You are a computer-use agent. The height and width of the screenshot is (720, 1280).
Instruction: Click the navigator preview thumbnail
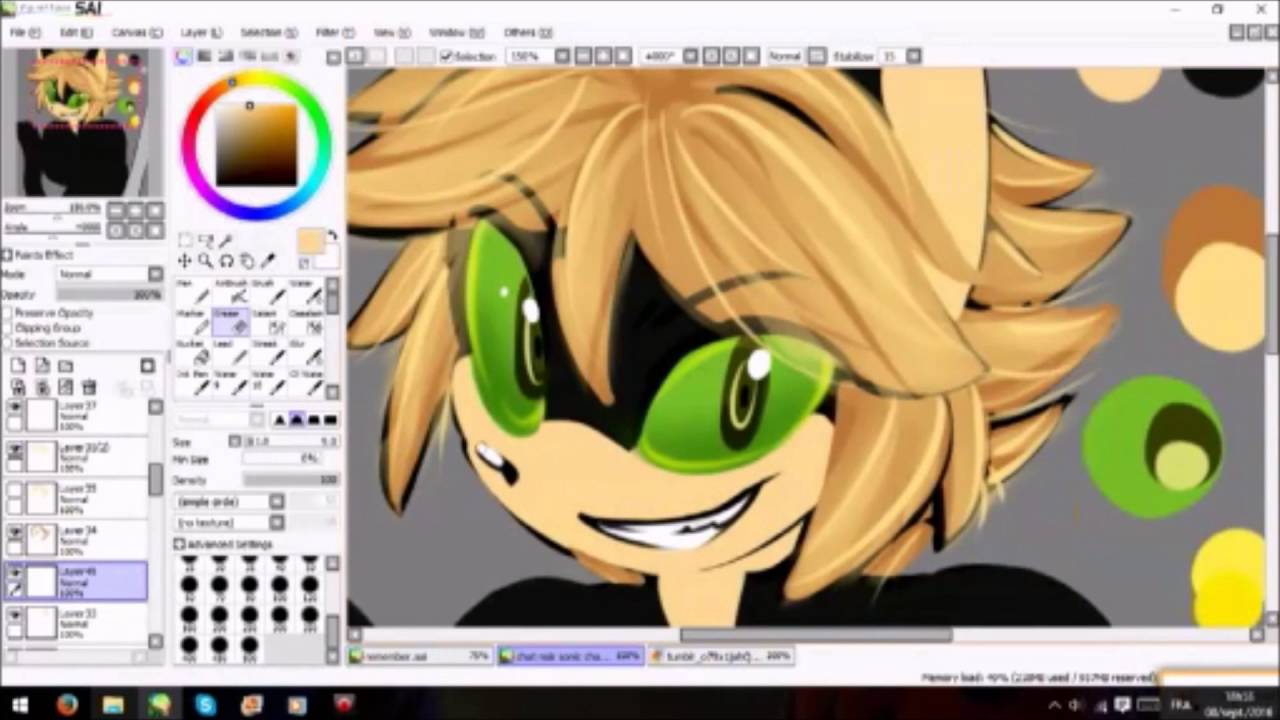click(83, 122)
